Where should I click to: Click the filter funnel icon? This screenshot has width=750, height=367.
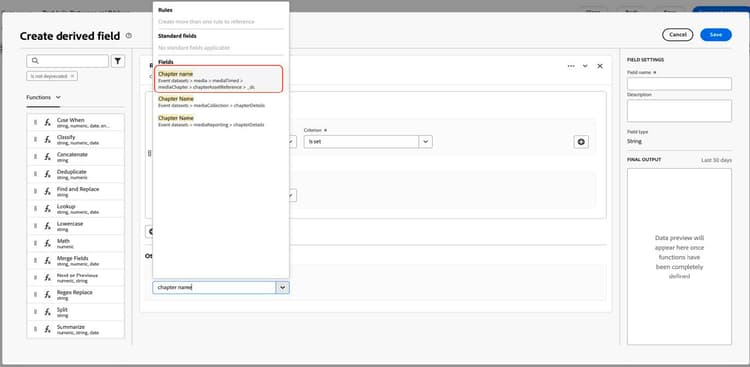point(118,61)
